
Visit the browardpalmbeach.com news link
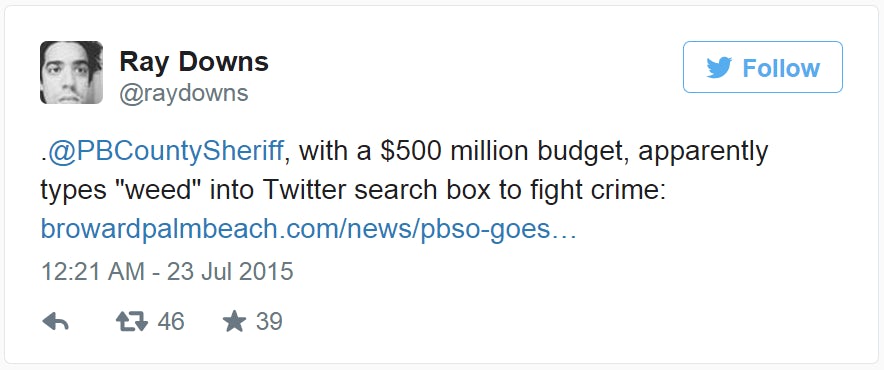pos(308,230)
